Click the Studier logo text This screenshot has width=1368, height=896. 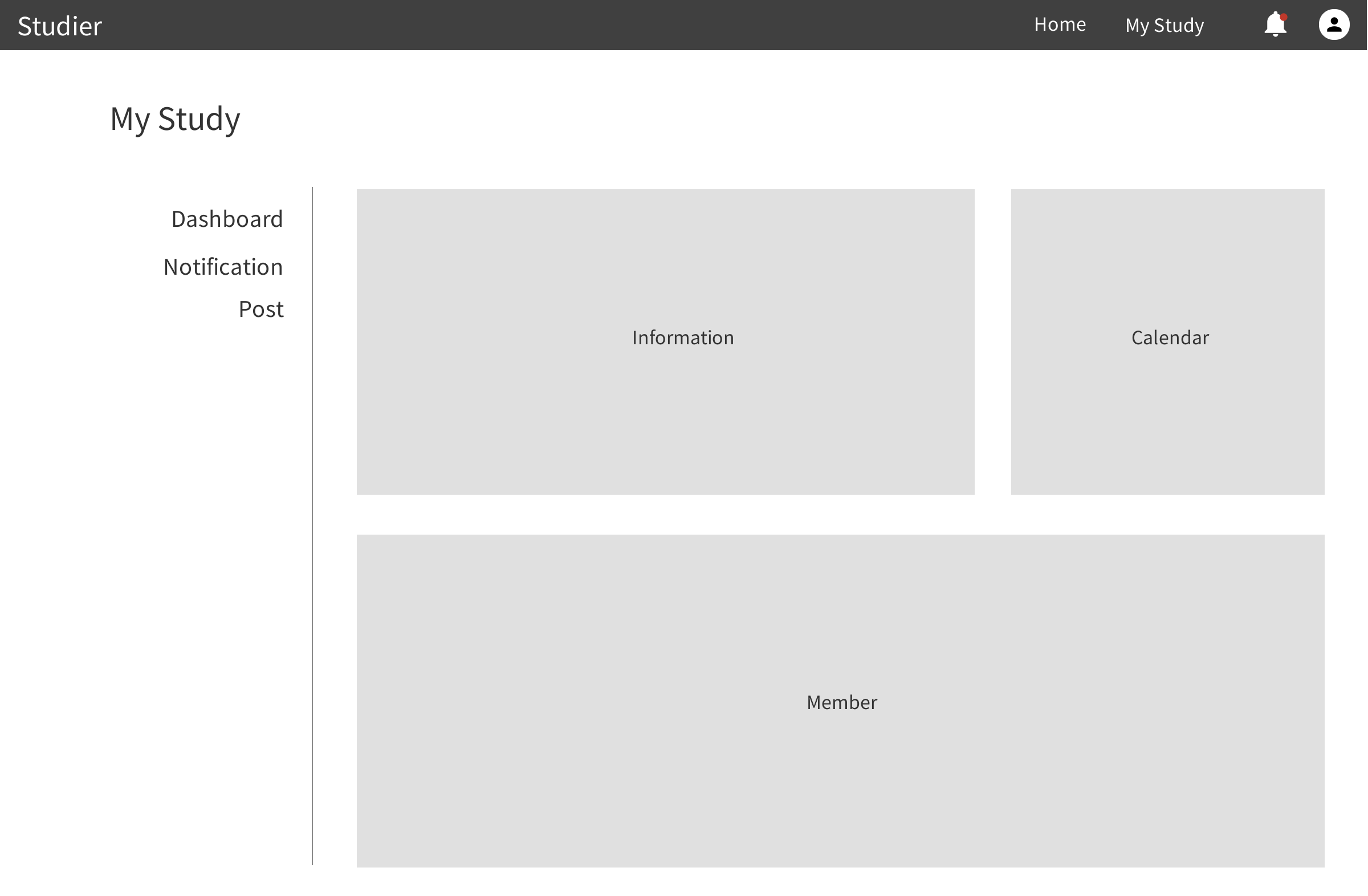[60, 26]
